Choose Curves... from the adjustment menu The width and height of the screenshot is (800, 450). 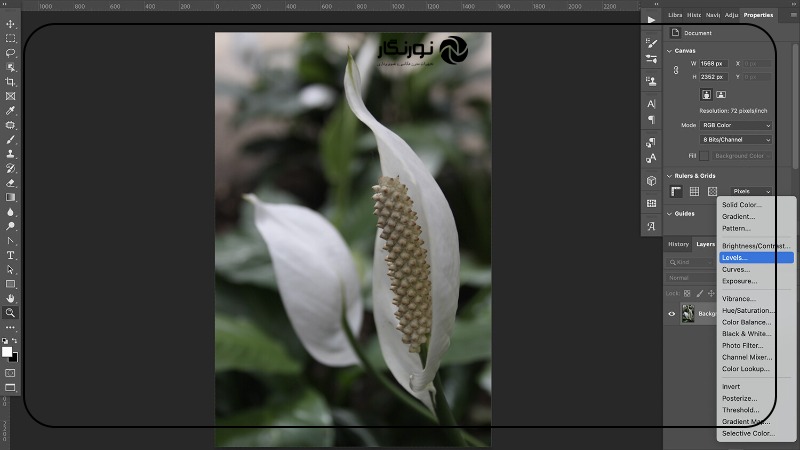pyautogui.click(x=735, y=270)
